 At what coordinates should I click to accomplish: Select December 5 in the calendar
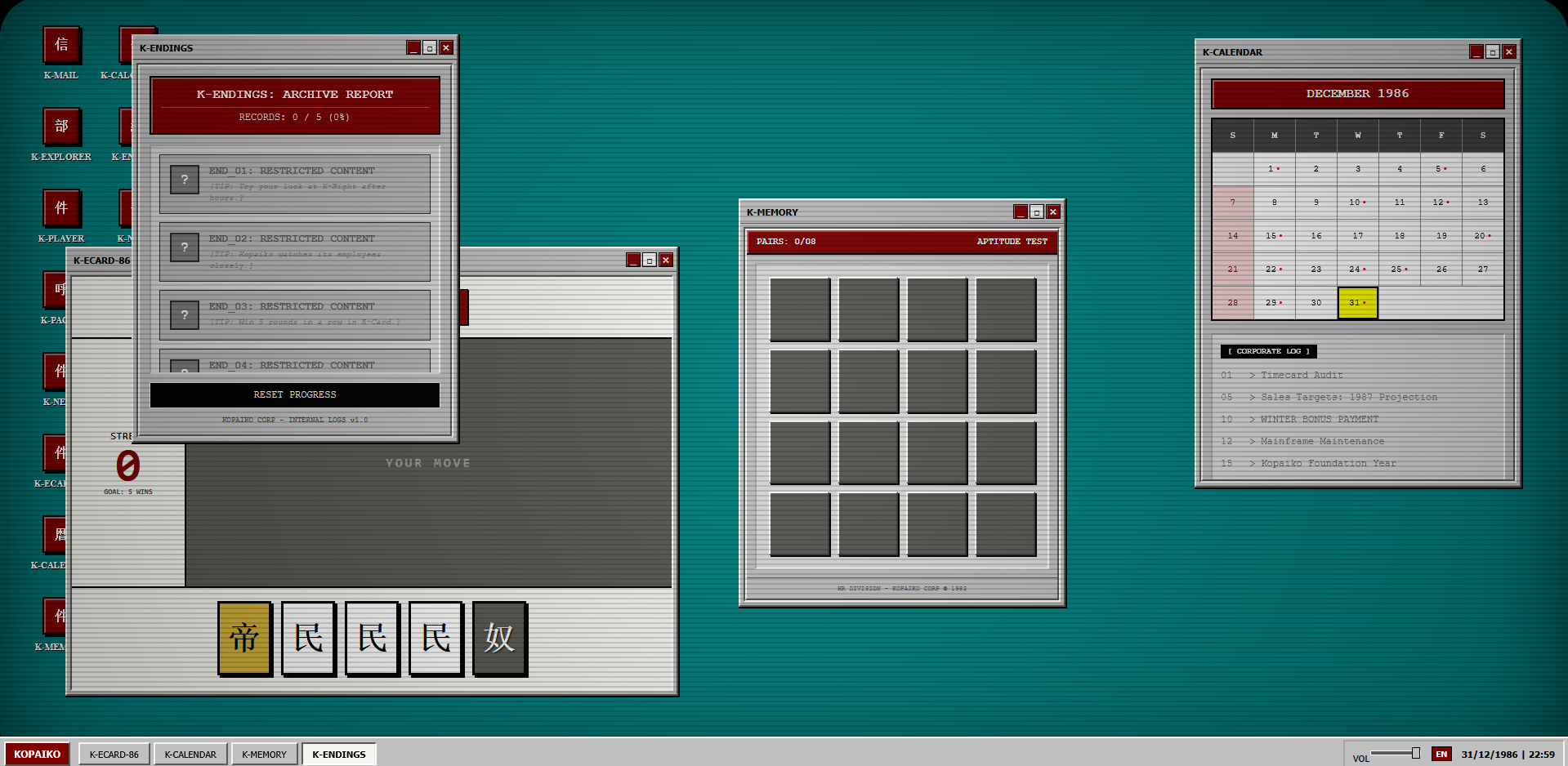click(x=1441, y=169)
